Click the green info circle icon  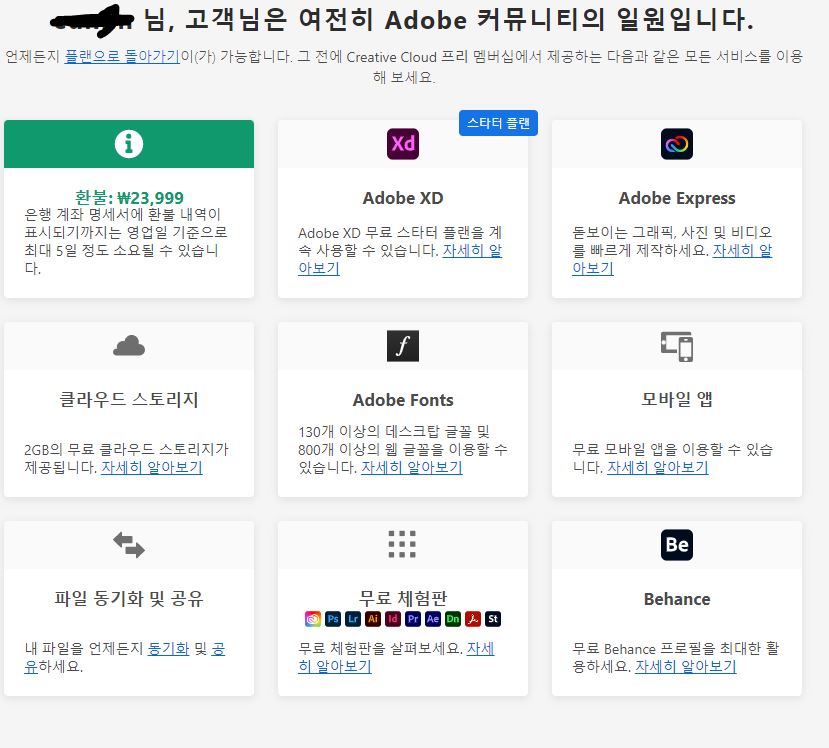click(128, 144)
